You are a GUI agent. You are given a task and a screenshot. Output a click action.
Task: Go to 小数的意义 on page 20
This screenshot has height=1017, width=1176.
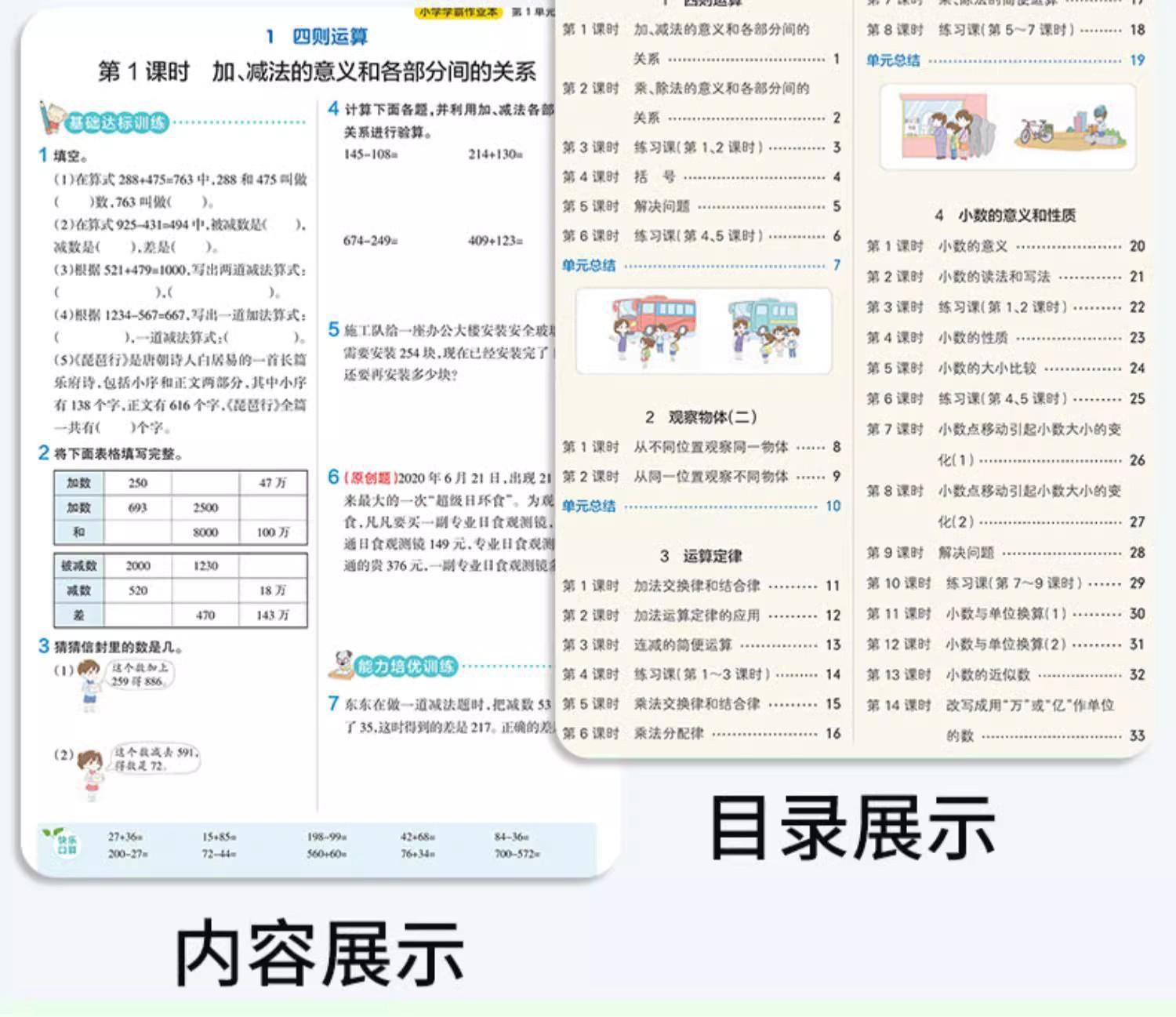point(972,246)
